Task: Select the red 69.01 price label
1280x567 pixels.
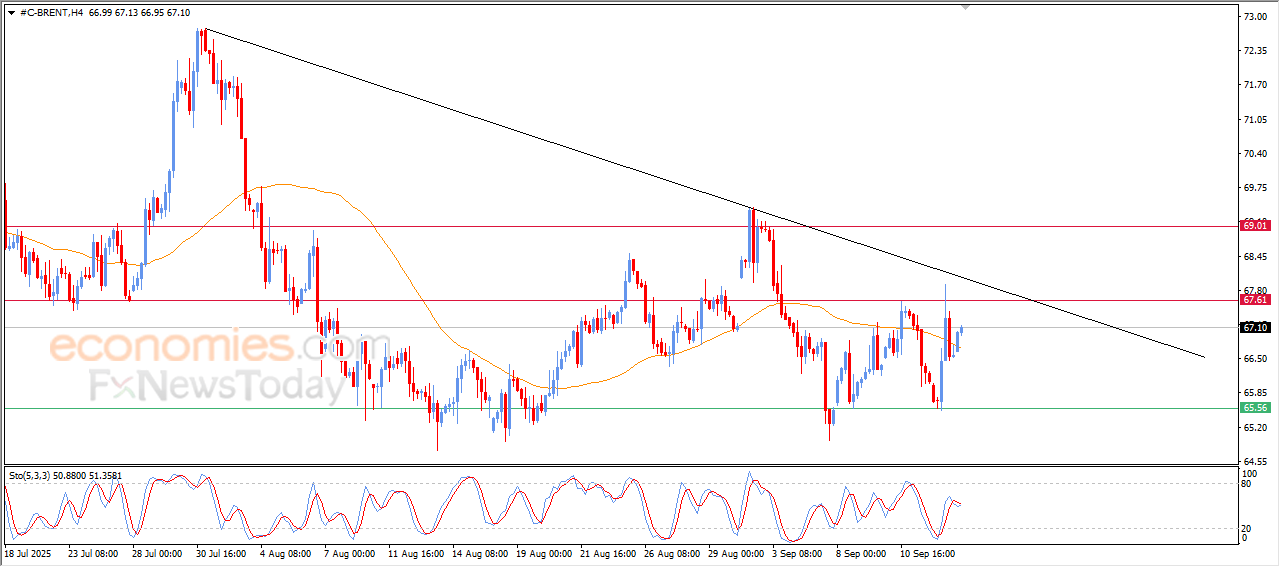Action: (x=1255, y=226)
